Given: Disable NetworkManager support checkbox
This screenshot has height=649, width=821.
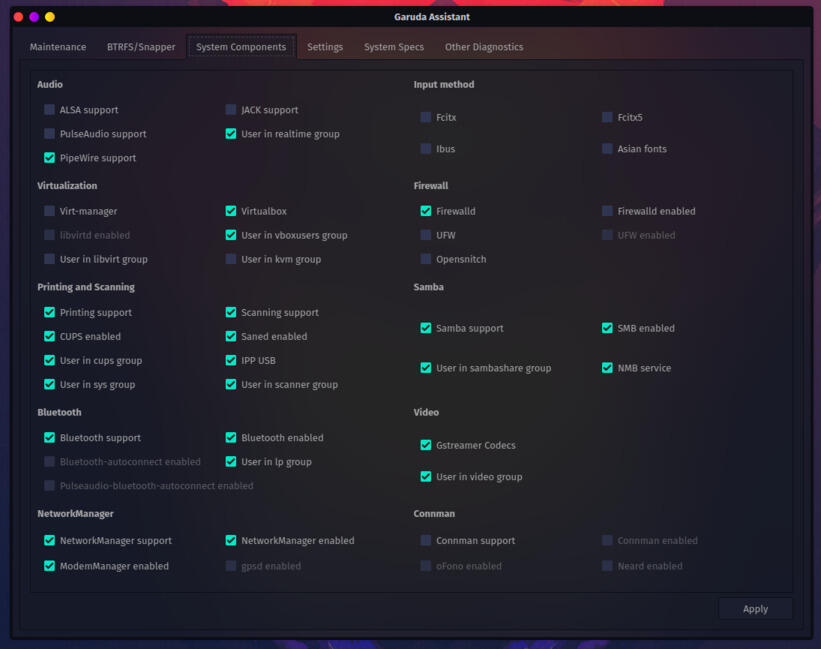Looking at the screenshot, I should point(49,540).
